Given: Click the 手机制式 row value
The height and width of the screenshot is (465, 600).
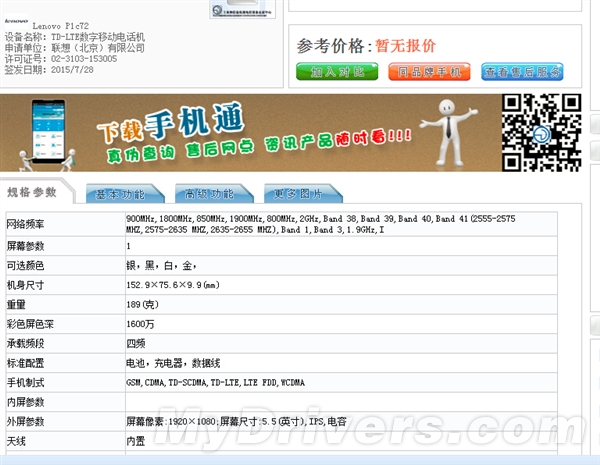Looking at the screenshot, I should [215, 383].
